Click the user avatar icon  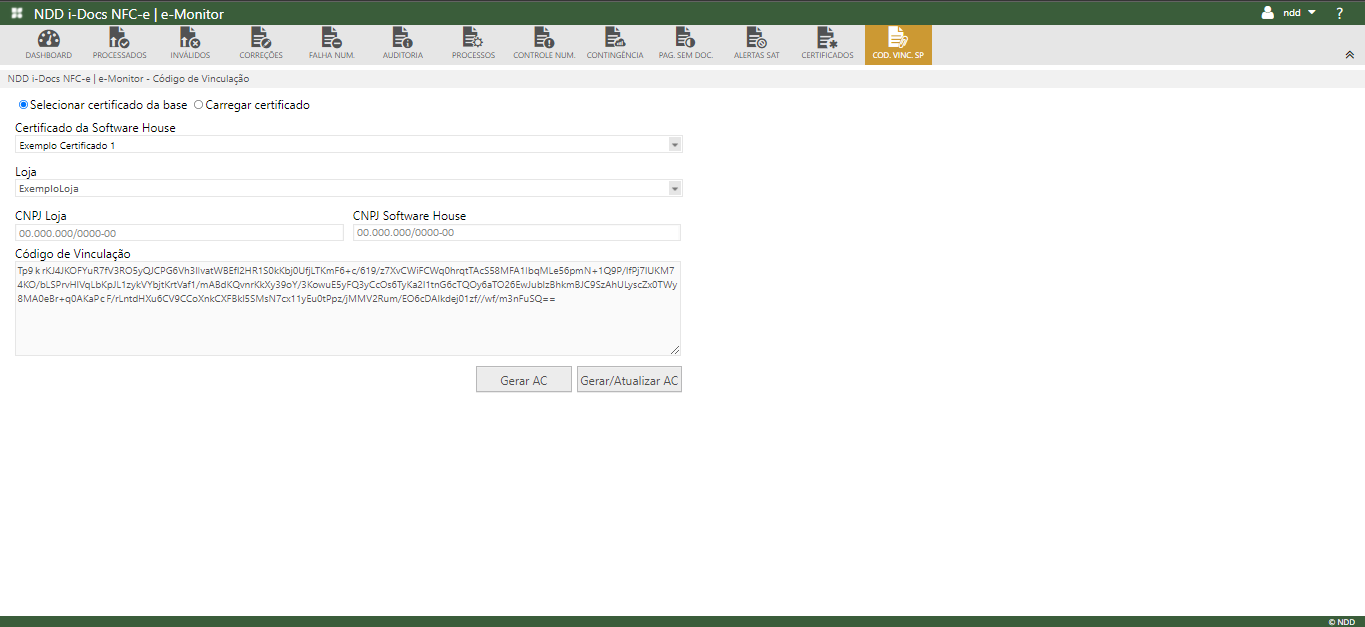(x=1268, y=13)
